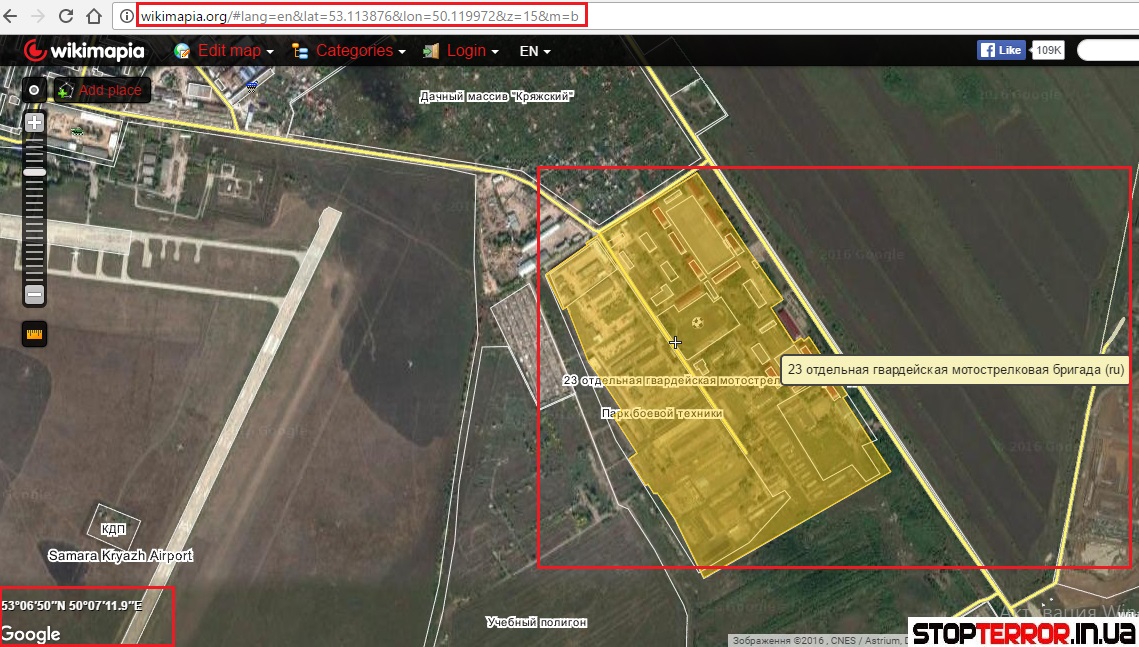This screenshot has width=1139, height=647.
Task: Select the yellow ruler measure tool
Action: (x=34, y=333)
